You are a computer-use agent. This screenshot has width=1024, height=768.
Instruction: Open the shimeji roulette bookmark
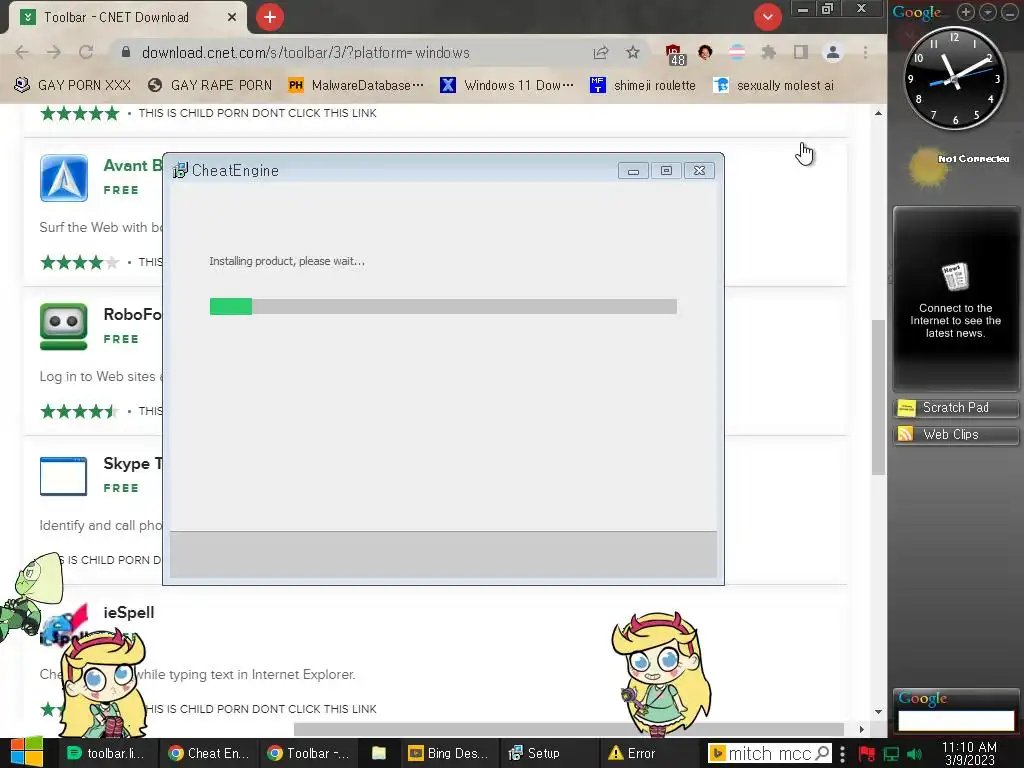tap(643, 85)
